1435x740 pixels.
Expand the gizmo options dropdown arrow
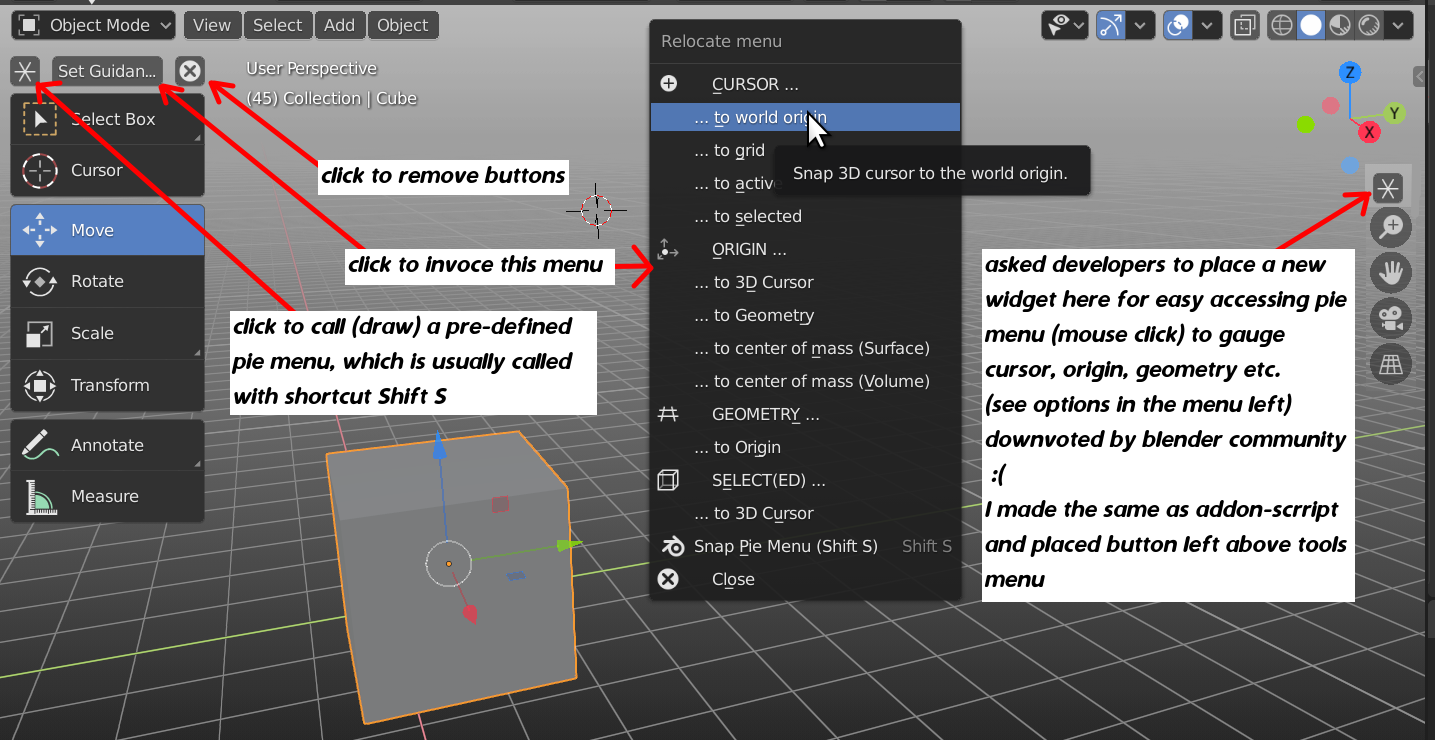coord(1139,25)
